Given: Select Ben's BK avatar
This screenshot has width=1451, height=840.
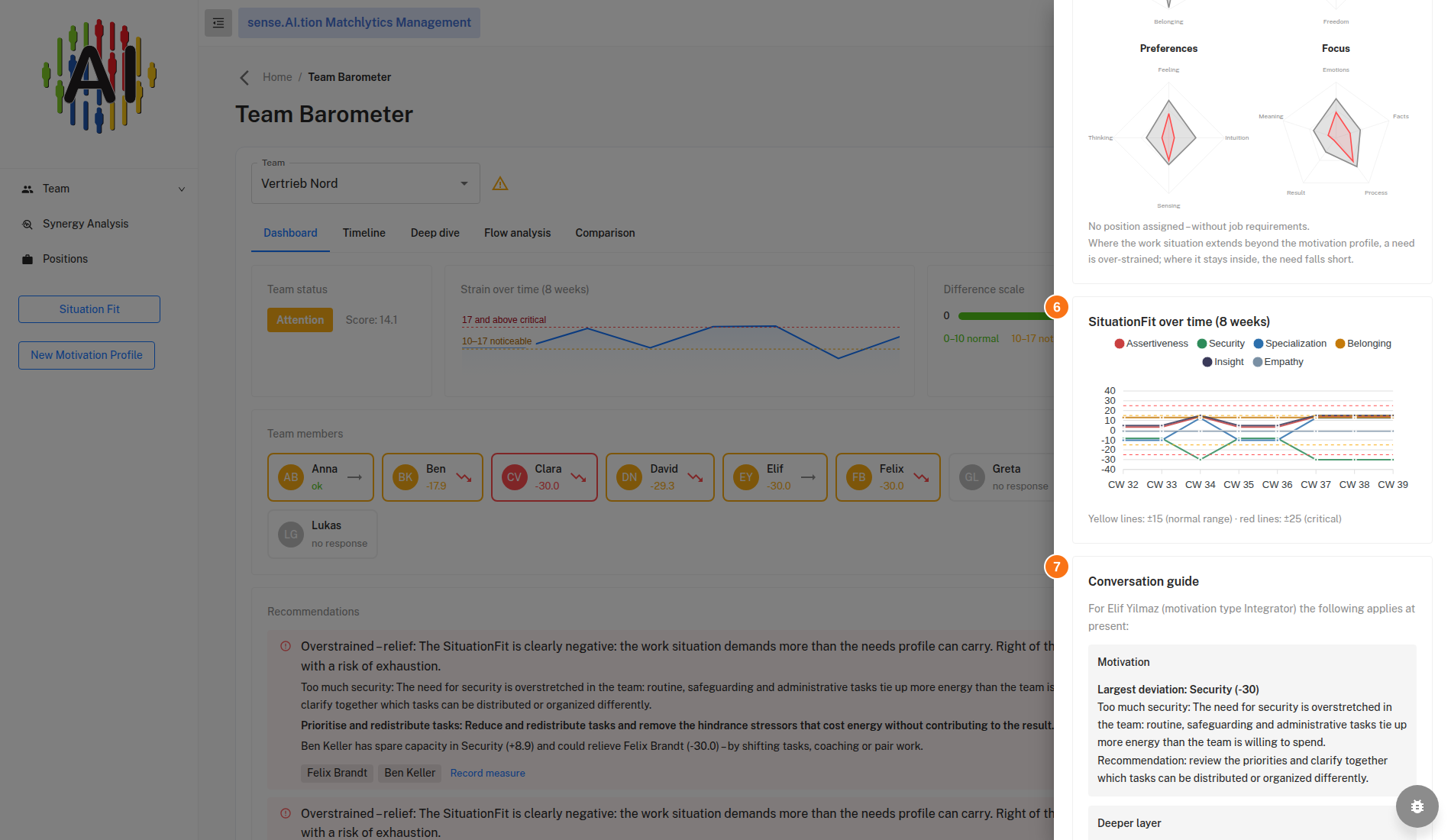Looking at the screenshot, I should (406, 477).
